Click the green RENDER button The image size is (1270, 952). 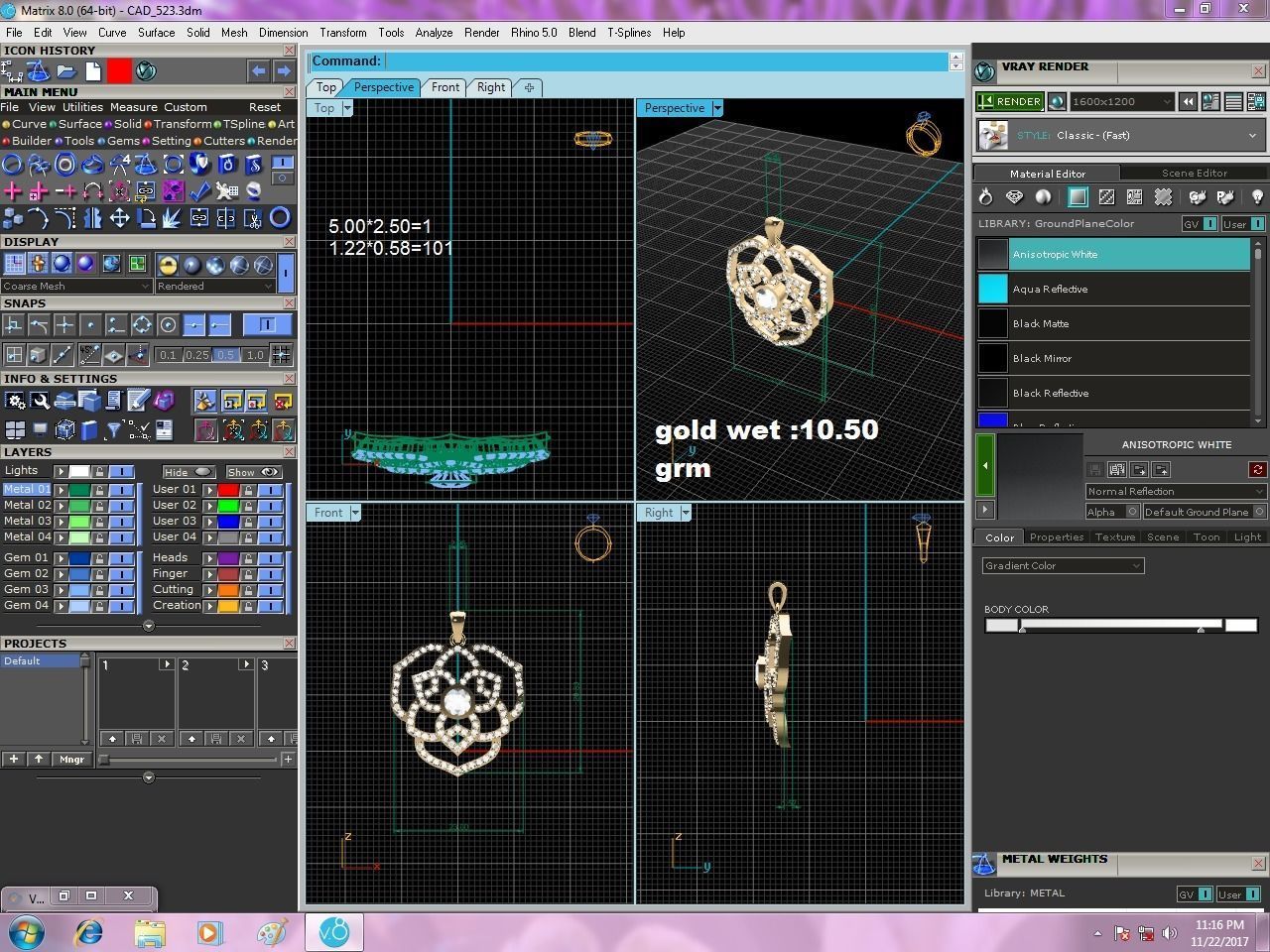1010,101
